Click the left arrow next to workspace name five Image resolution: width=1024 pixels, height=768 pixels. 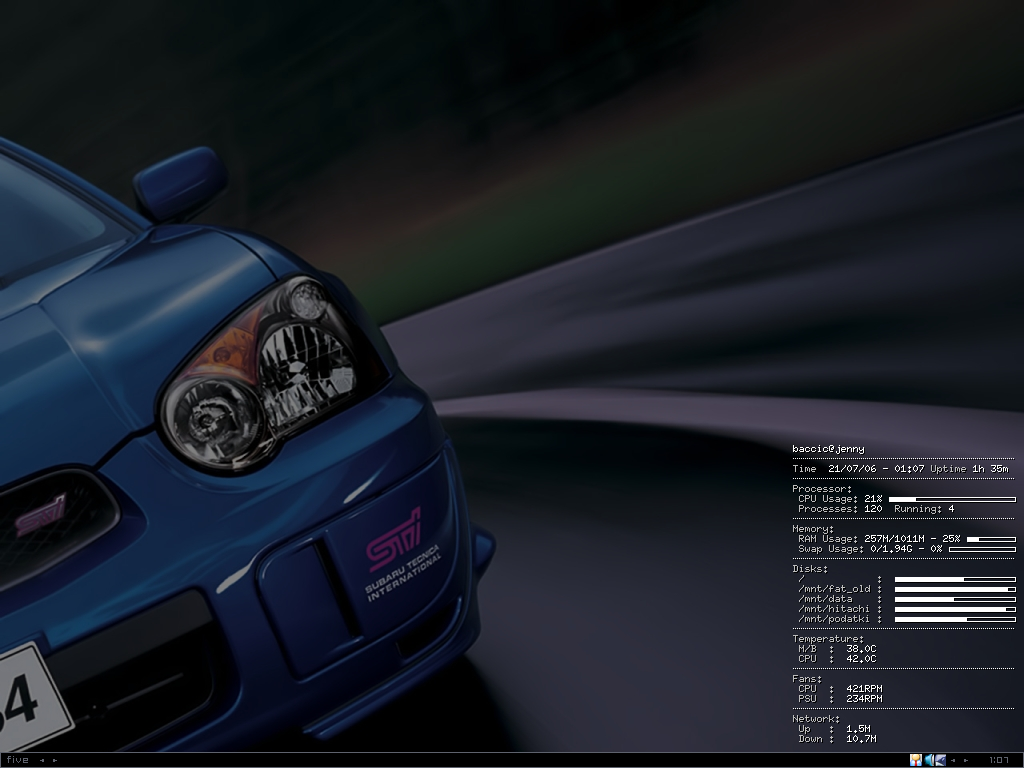coord(42,760)
